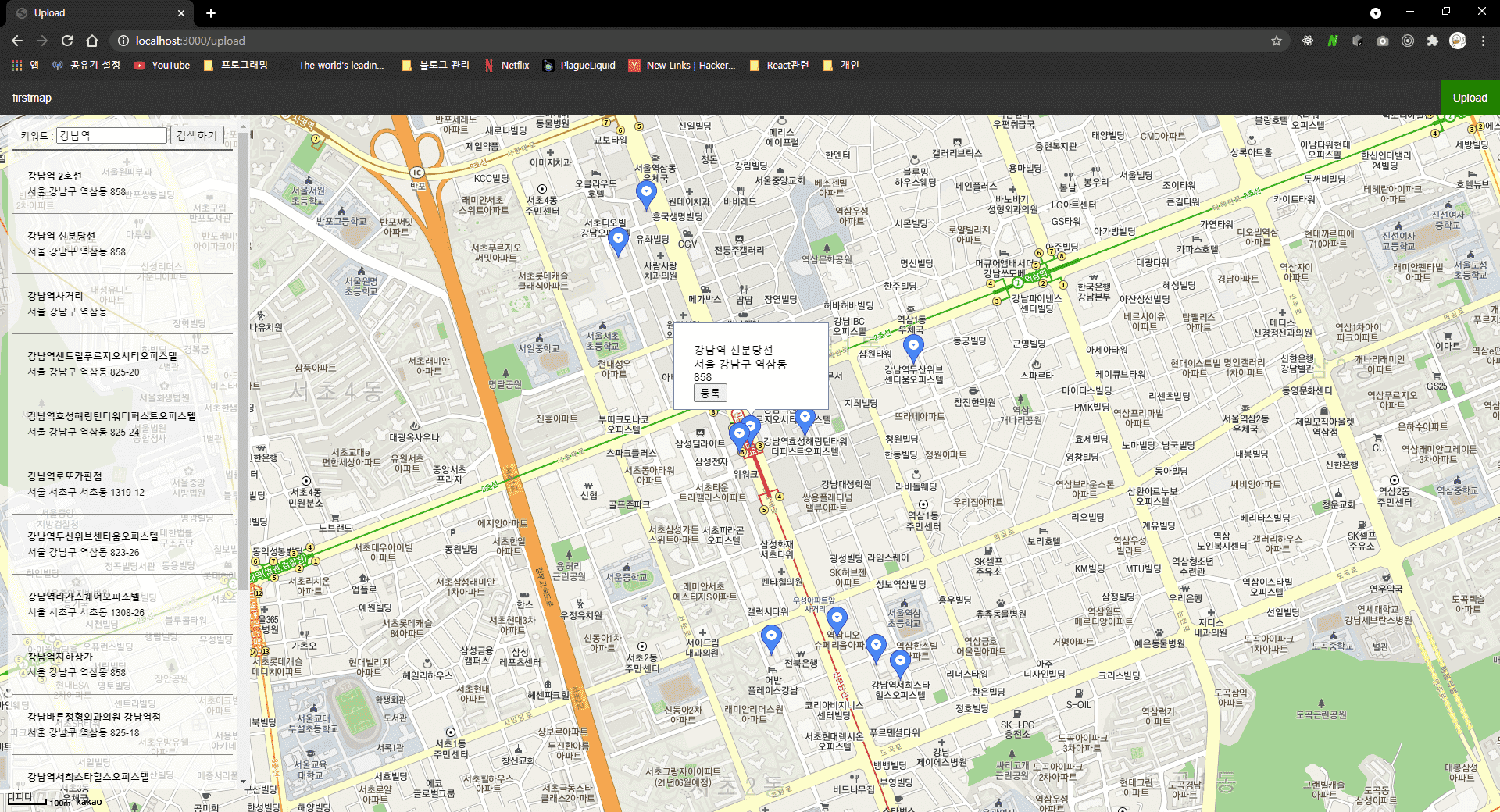Click the map marker near 원데이치과
Viewport: 1500px width, 812px height.
coord(646,194)
